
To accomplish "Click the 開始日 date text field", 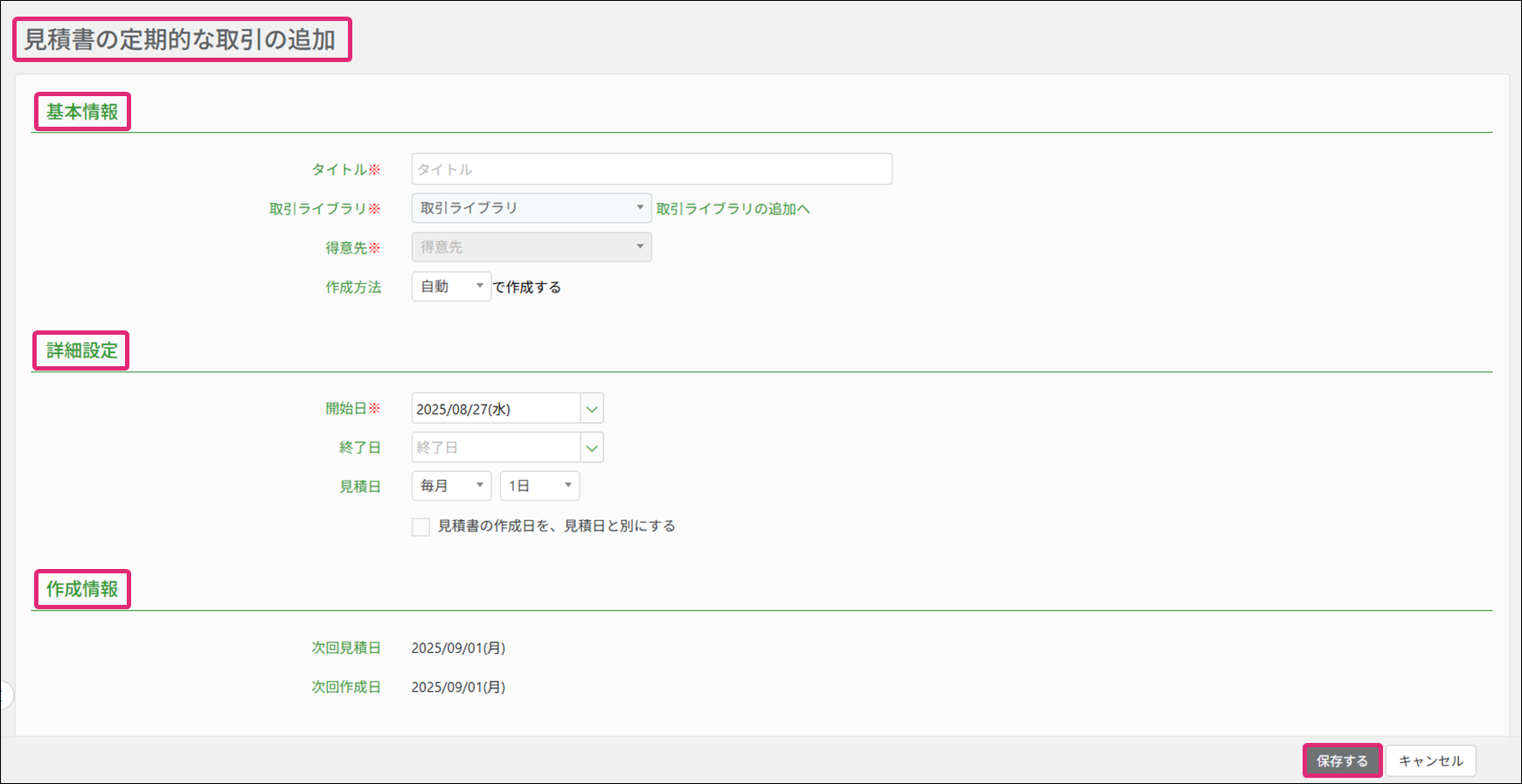I will [496, 408].
